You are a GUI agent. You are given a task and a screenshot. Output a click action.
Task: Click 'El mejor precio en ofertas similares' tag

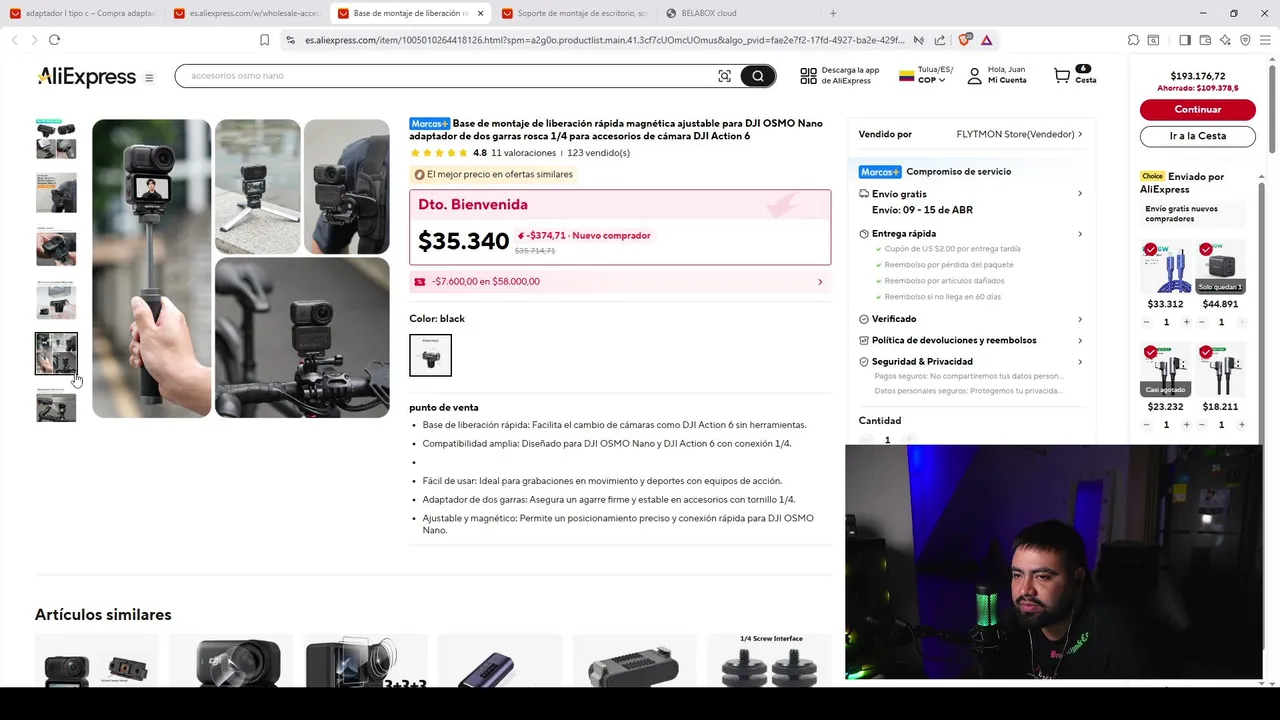tap(493, 174)
